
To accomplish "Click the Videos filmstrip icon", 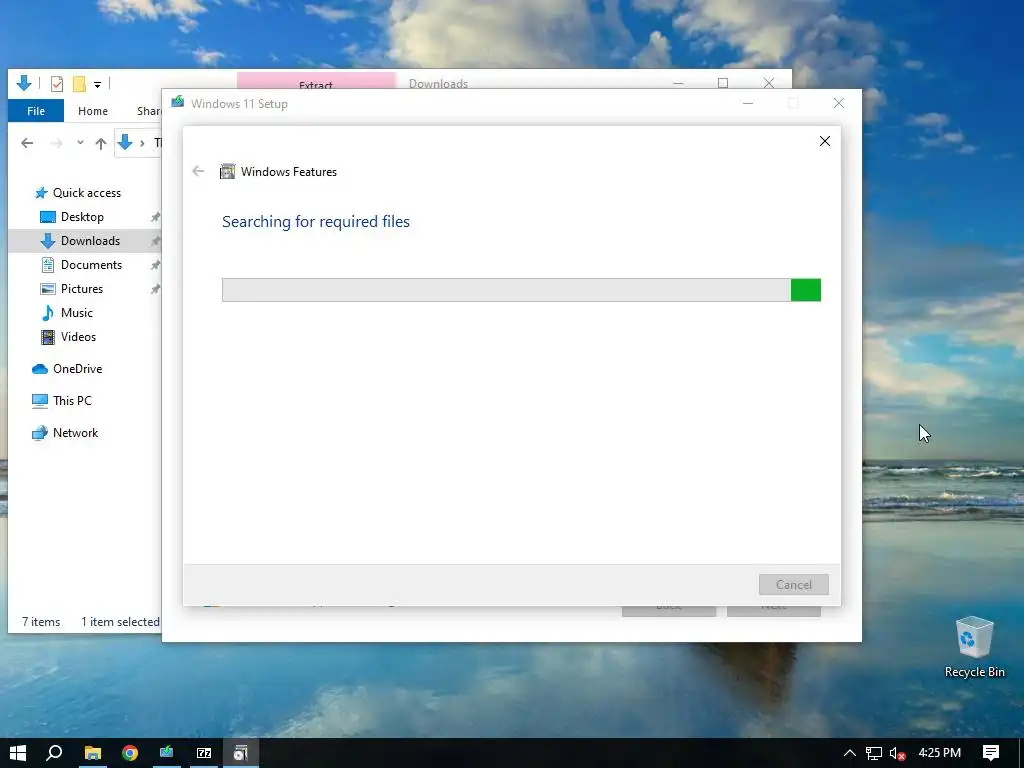I will click(x=48, y=337).
